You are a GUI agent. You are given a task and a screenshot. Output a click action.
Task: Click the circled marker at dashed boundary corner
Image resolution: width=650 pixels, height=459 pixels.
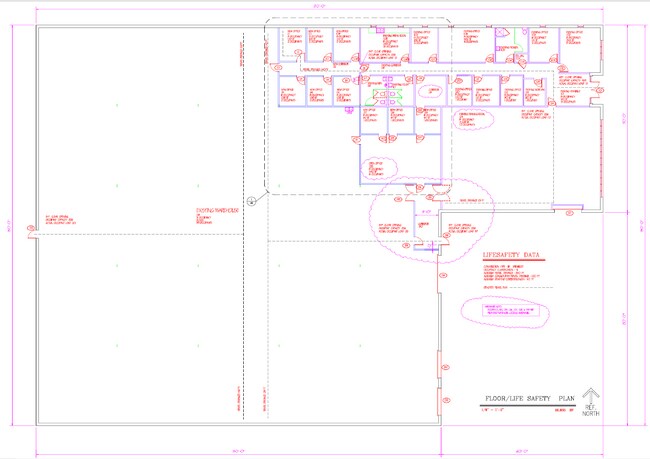251,201
